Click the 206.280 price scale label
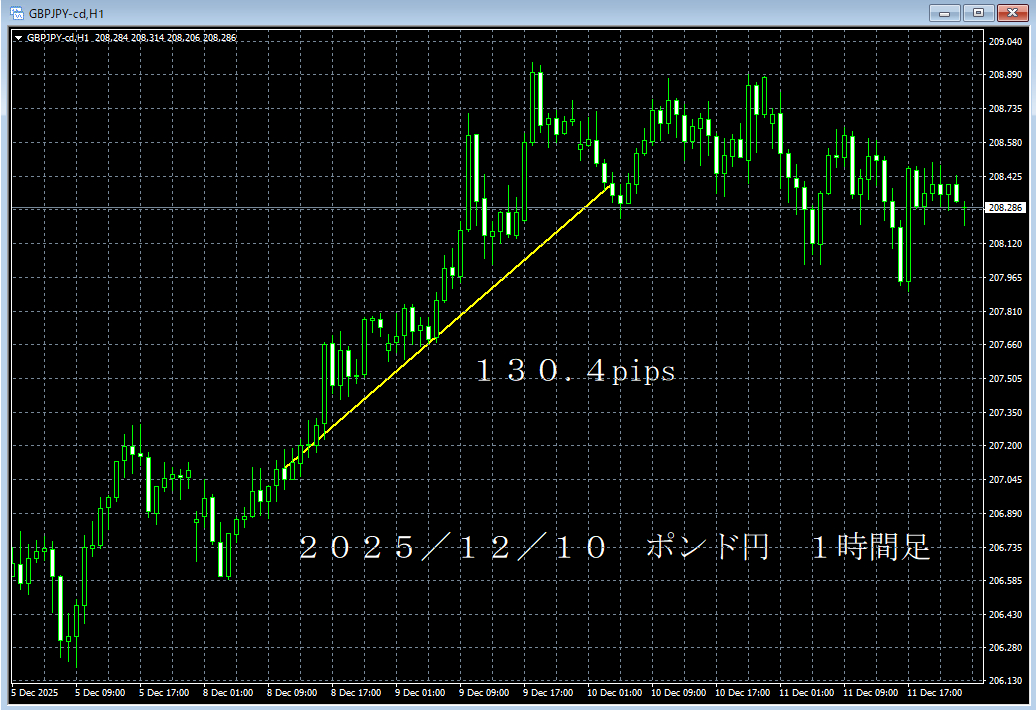1036x710 pixels. pos(1005,648)
